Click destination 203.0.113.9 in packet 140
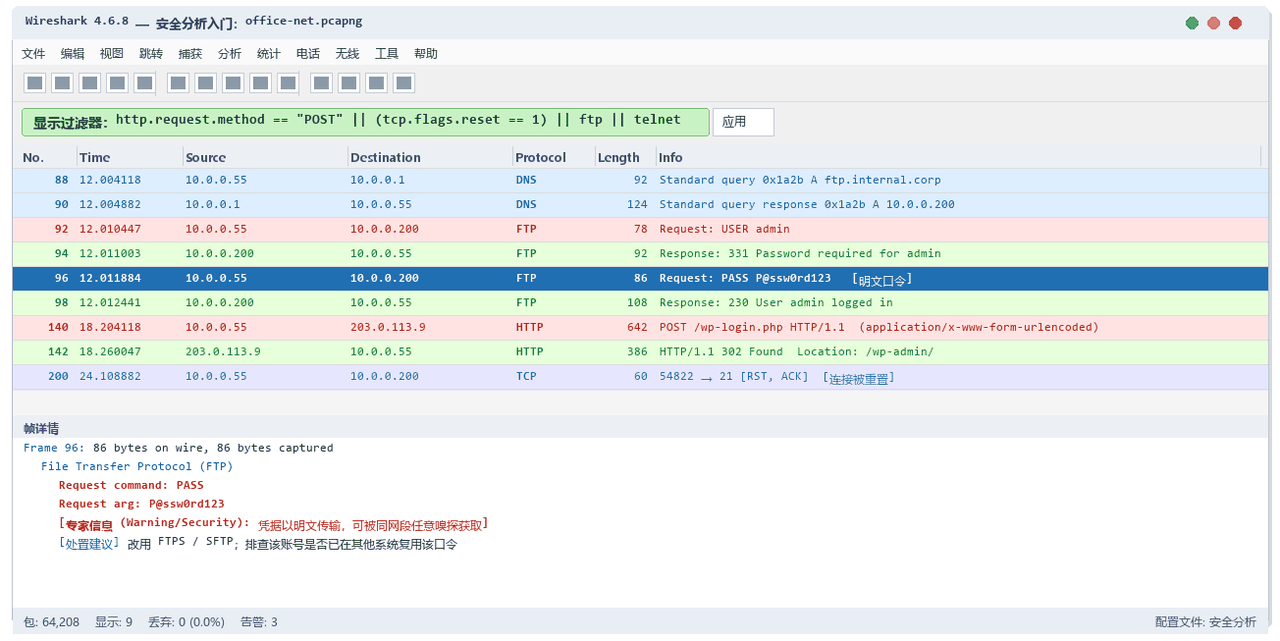This screenshot has height=641, width=1280. click(x=388, y=327)
